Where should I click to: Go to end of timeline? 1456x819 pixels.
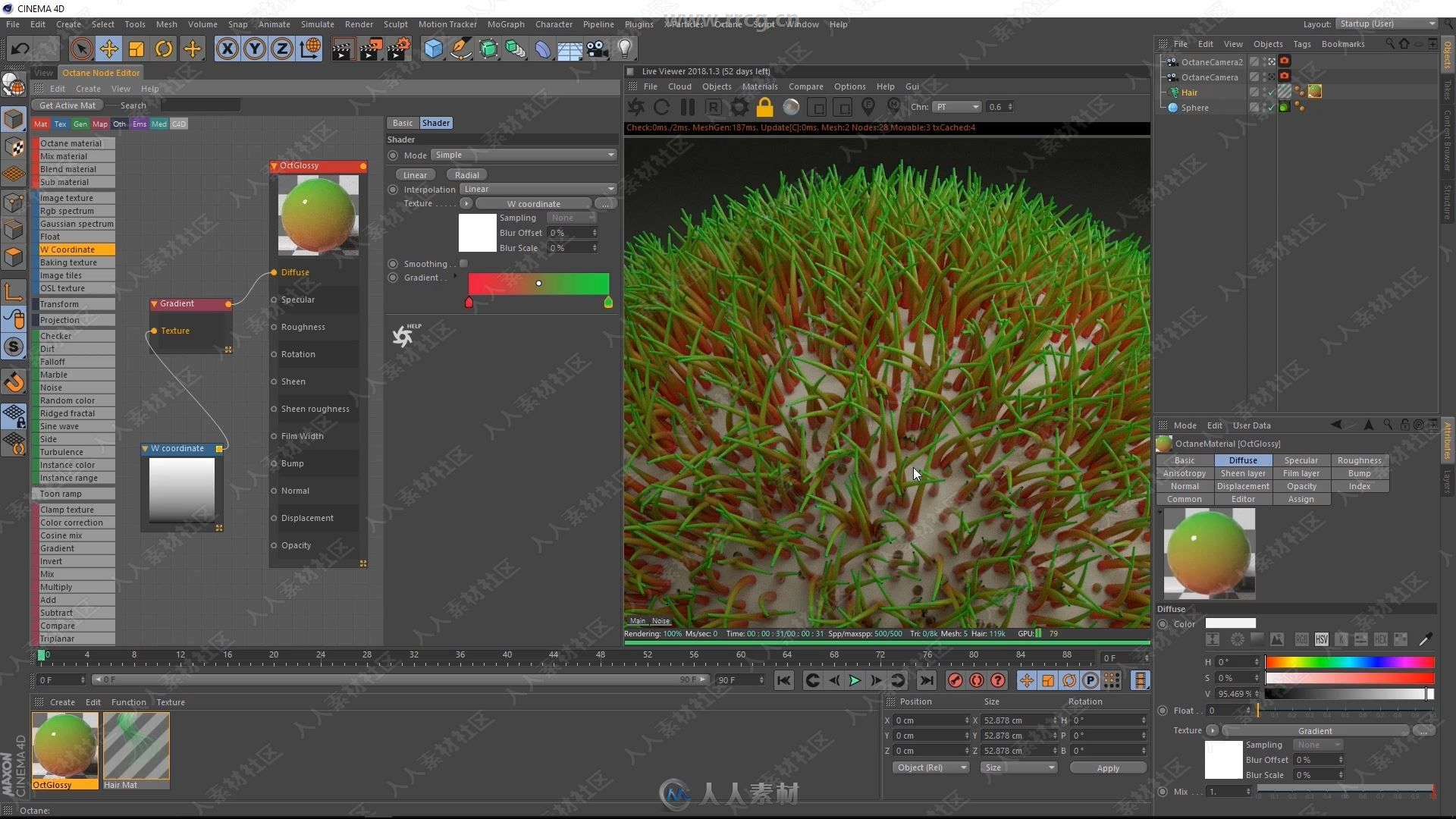click(x=926, y=681)
